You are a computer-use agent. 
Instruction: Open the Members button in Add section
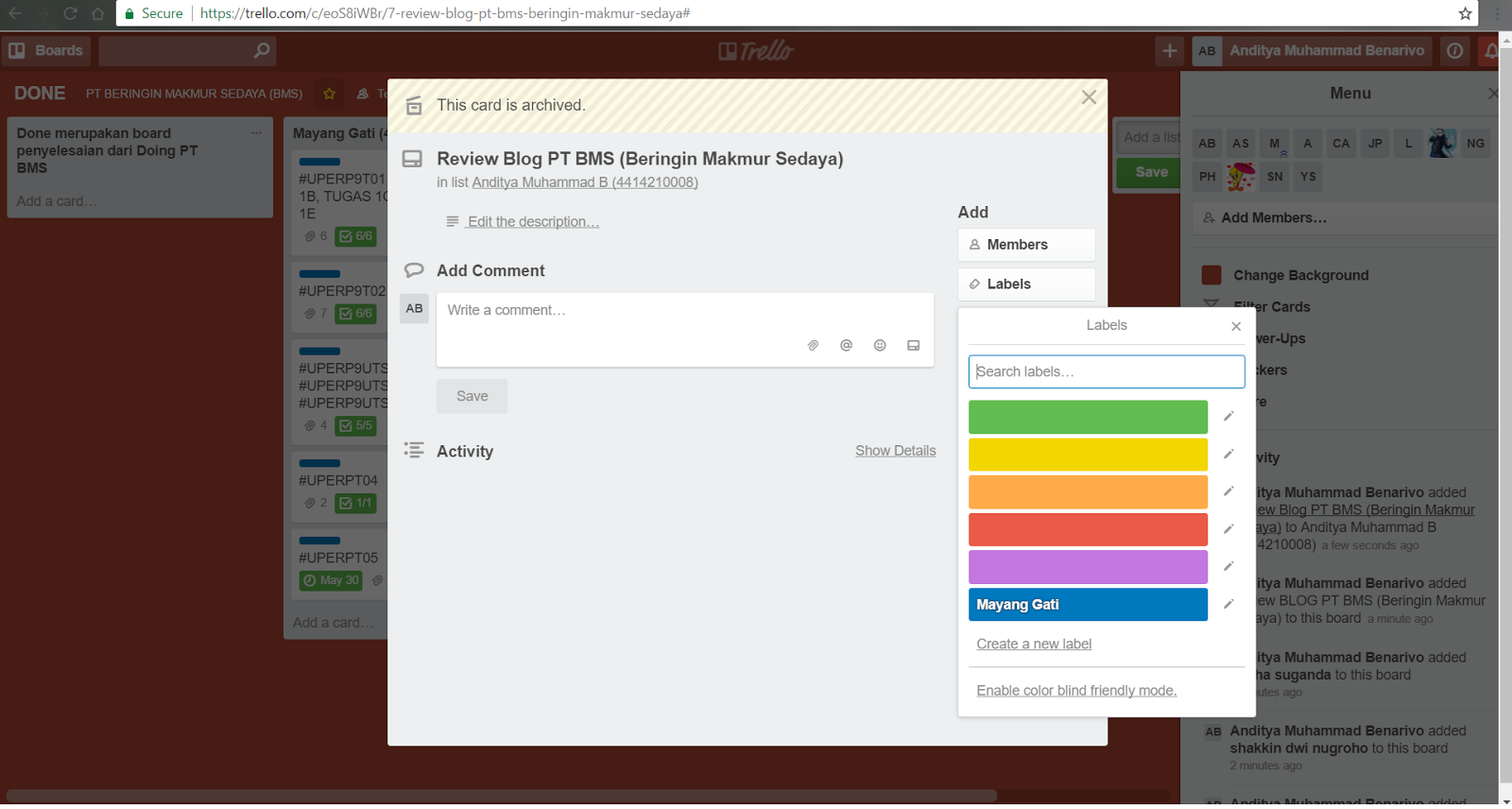click(x=1026, y=245)
